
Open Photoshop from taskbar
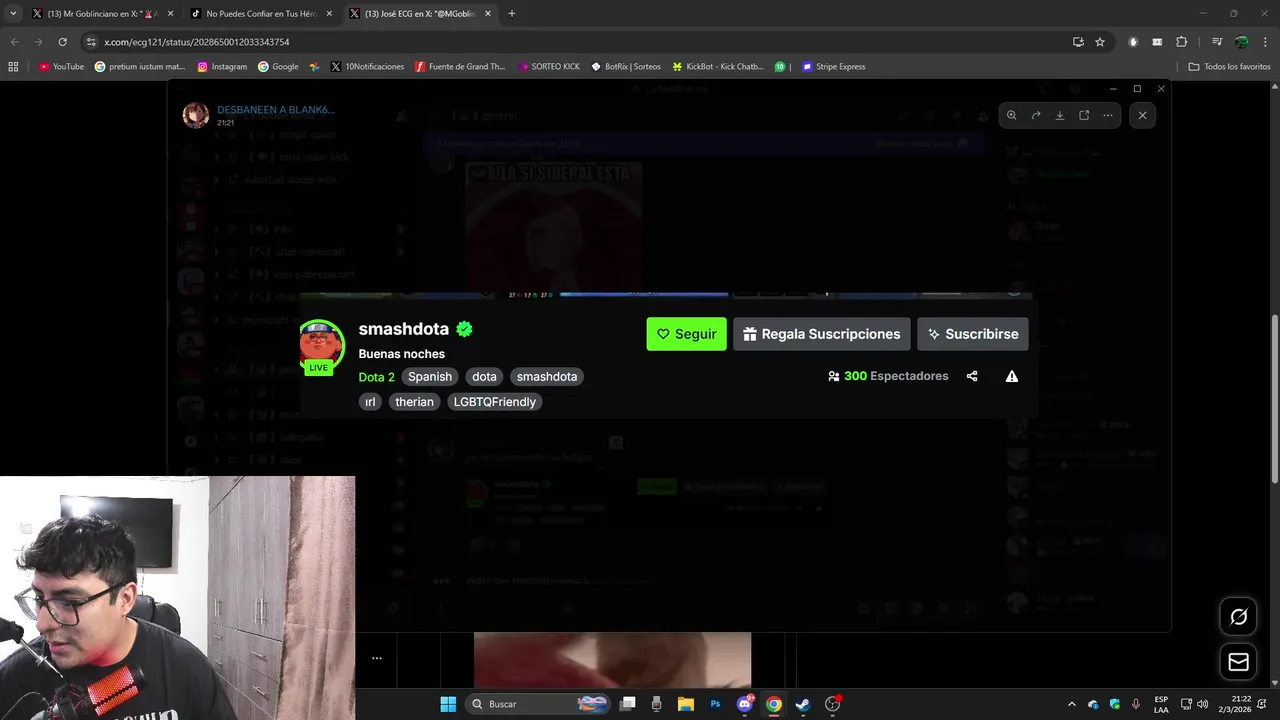[x=715, y=704]
